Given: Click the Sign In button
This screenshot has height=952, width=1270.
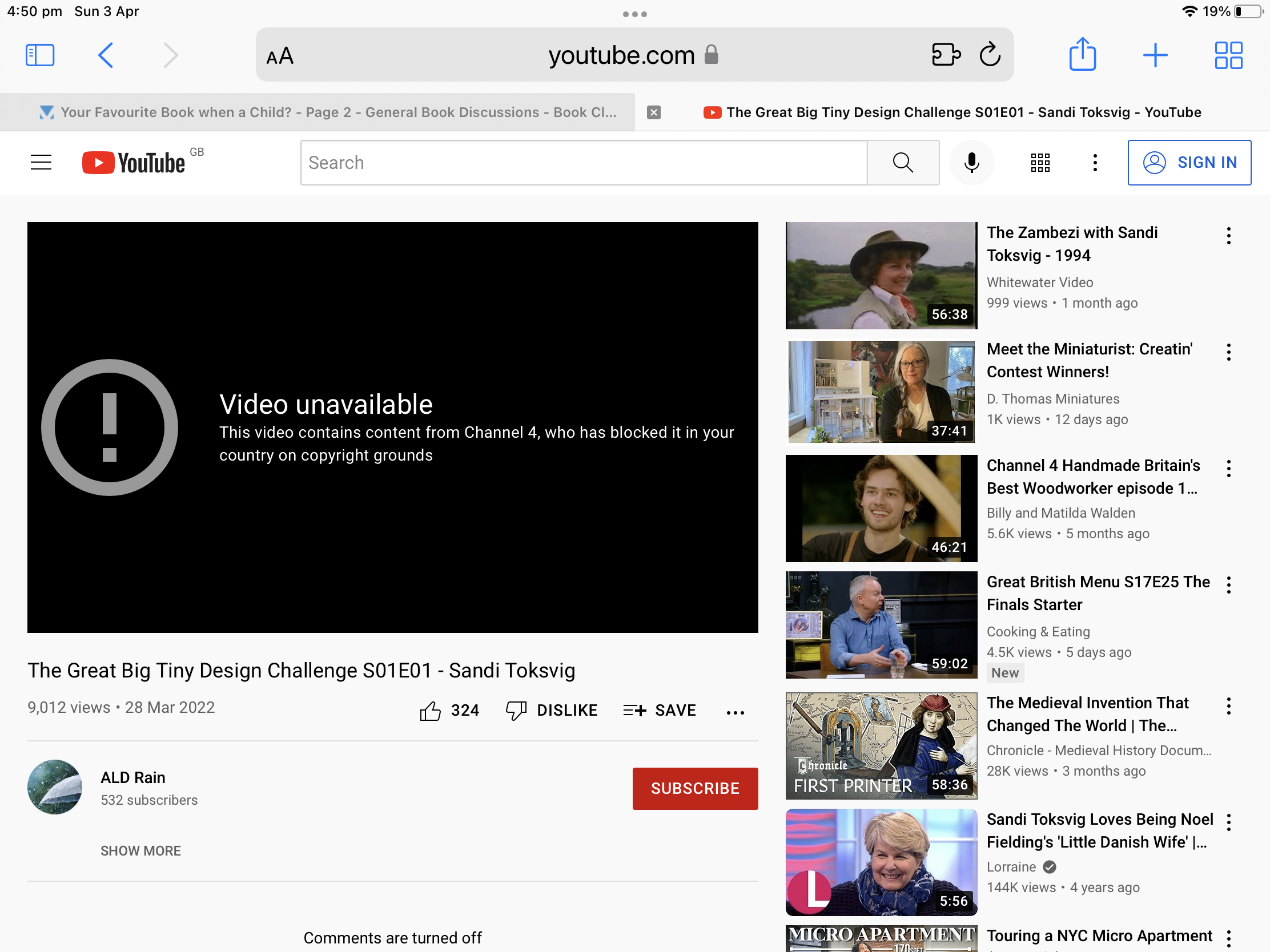Looking at the screenshot, I should pos(1189,163).
